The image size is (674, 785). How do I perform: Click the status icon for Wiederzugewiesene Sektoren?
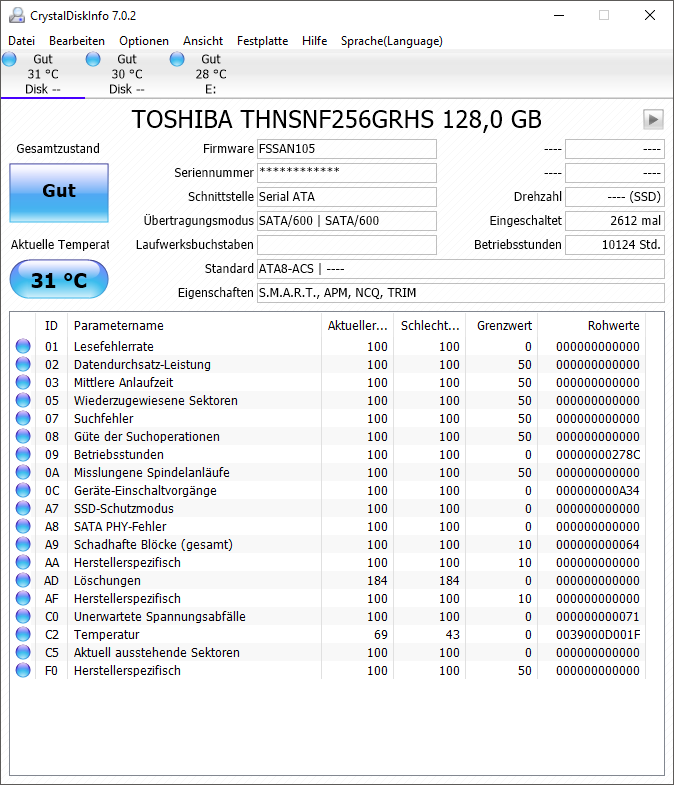[x=23, y=400]
